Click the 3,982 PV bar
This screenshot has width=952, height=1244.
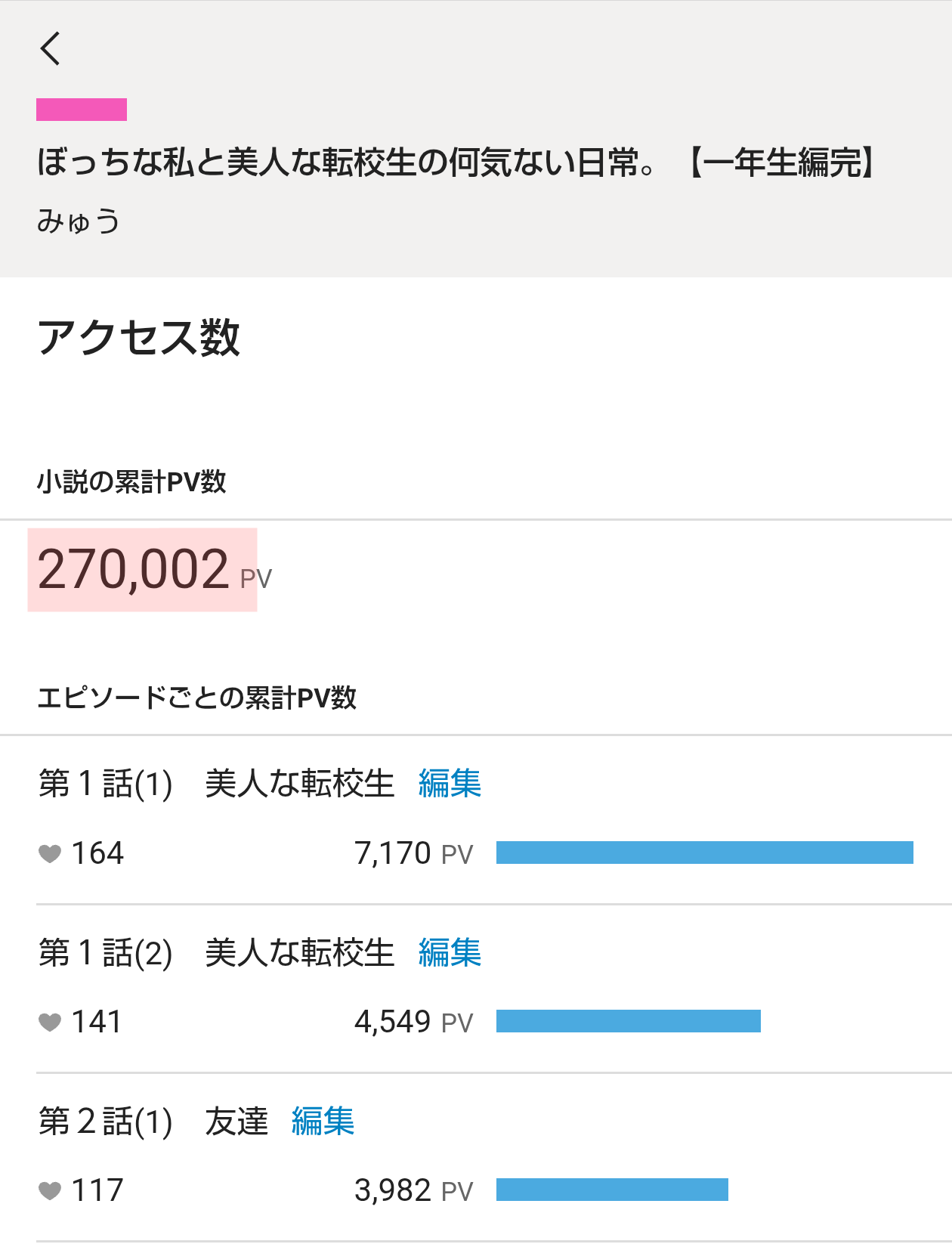(x=612, y=1190)
